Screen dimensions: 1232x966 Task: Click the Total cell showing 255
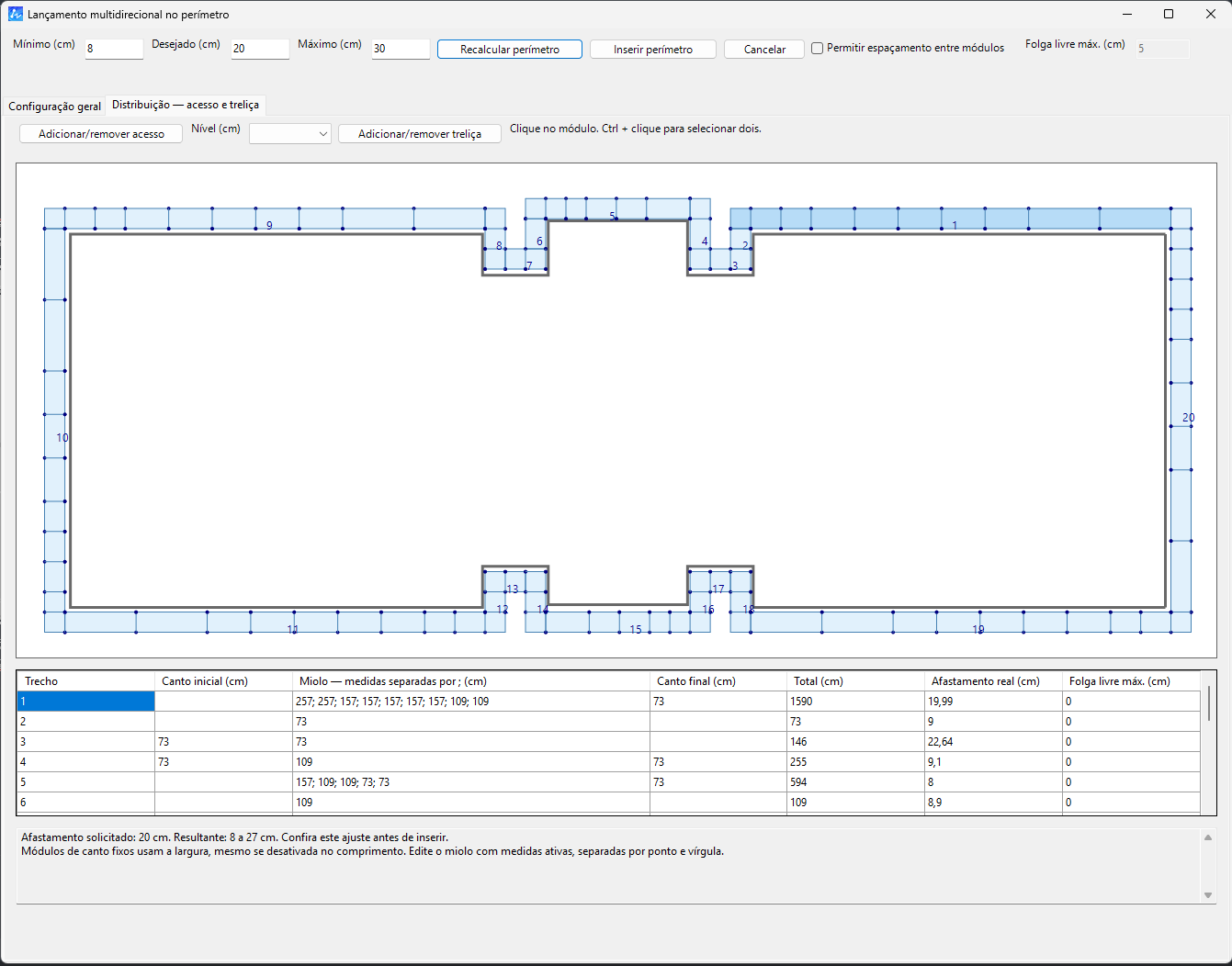click(856, 762)
